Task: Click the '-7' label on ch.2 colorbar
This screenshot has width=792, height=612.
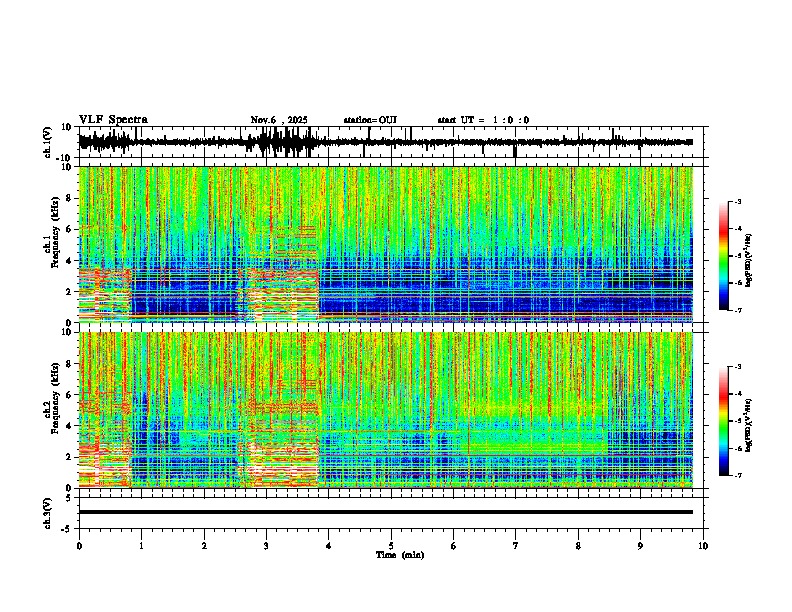Action: coord(738,475)
